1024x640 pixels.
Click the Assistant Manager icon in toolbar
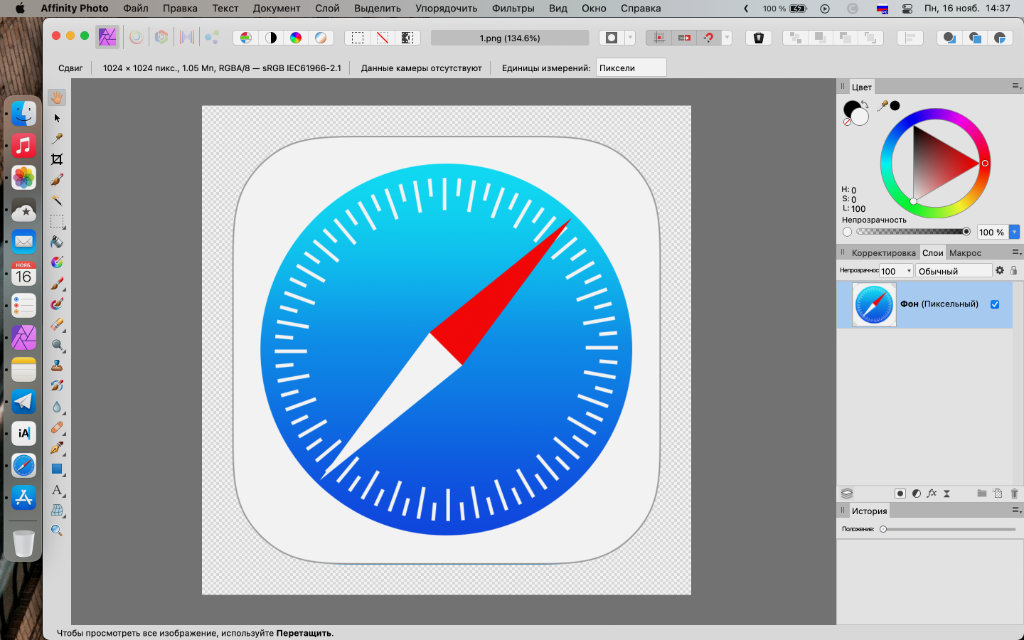pyautogui.click(x=758, y=37)
